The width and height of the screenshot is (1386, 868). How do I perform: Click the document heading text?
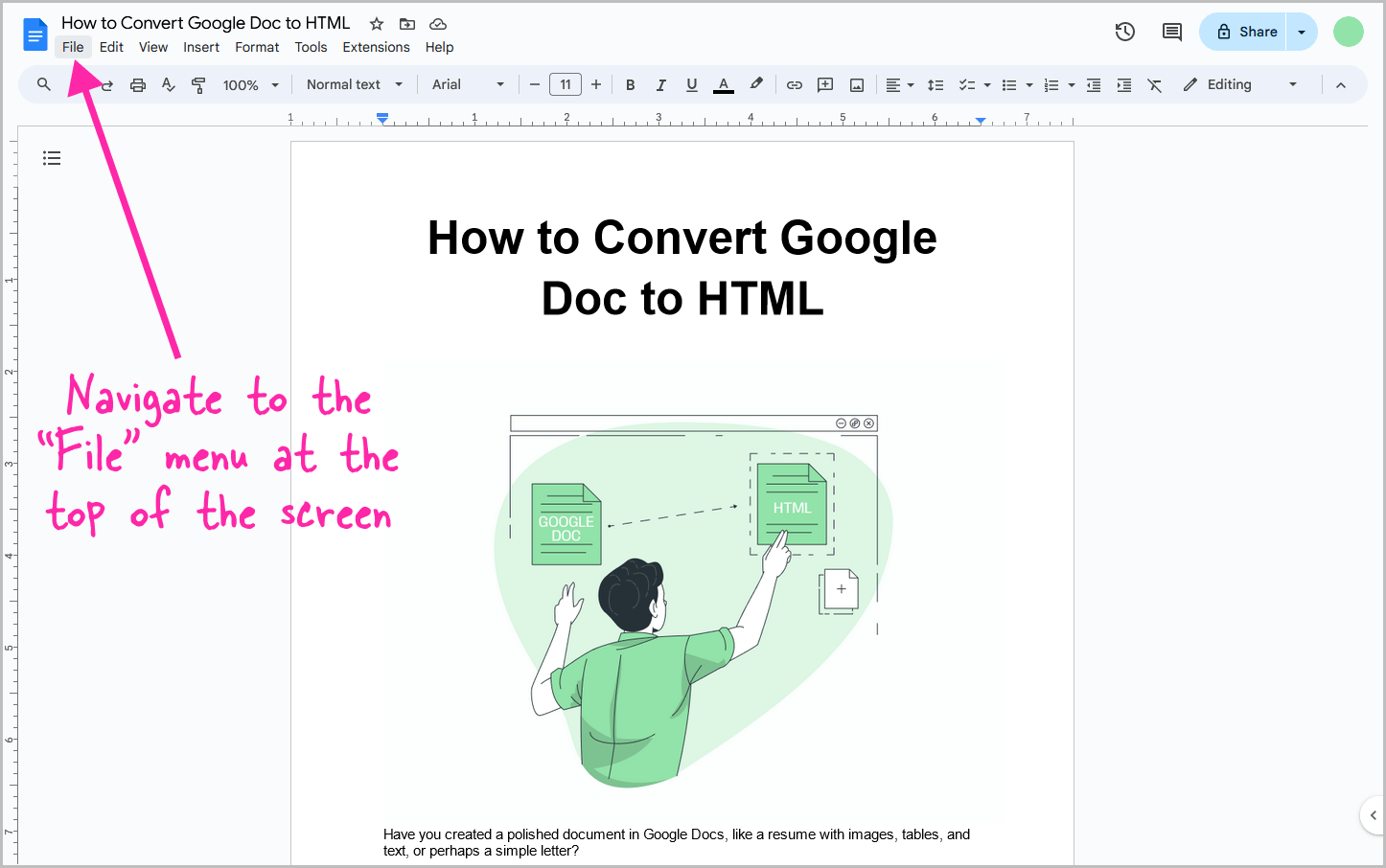click(681, 267)
